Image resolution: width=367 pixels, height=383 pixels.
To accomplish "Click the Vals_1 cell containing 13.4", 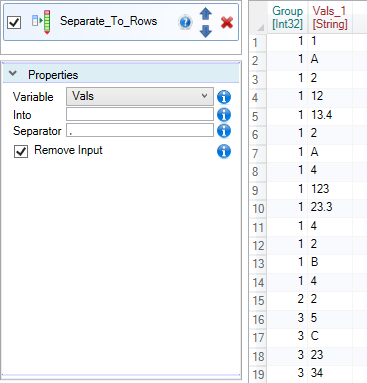I will pyautogui.click(x=330, y=115).
